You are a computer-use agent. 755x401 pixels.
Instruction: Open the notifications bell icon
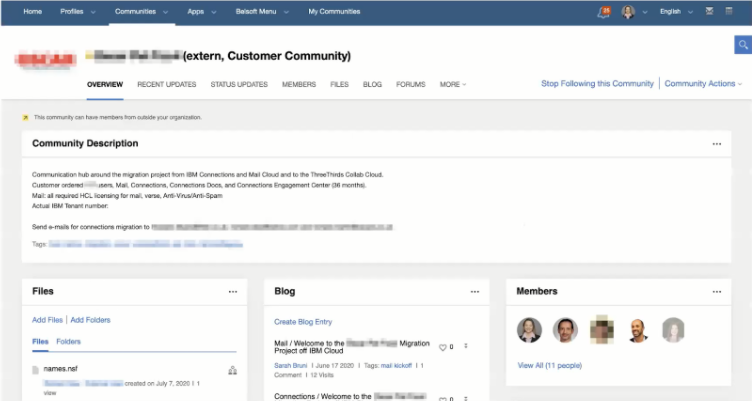[604, 12]
